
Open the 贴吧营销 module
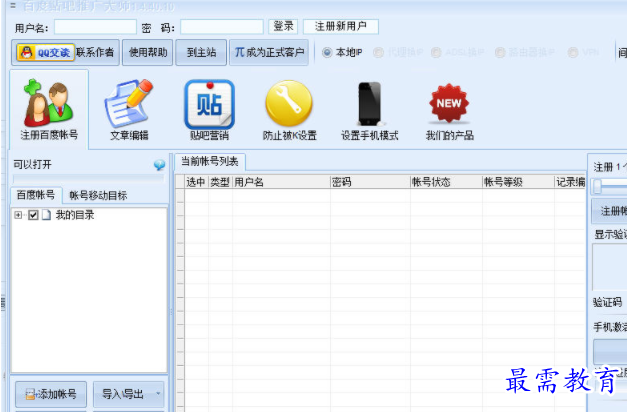[209, 109]
